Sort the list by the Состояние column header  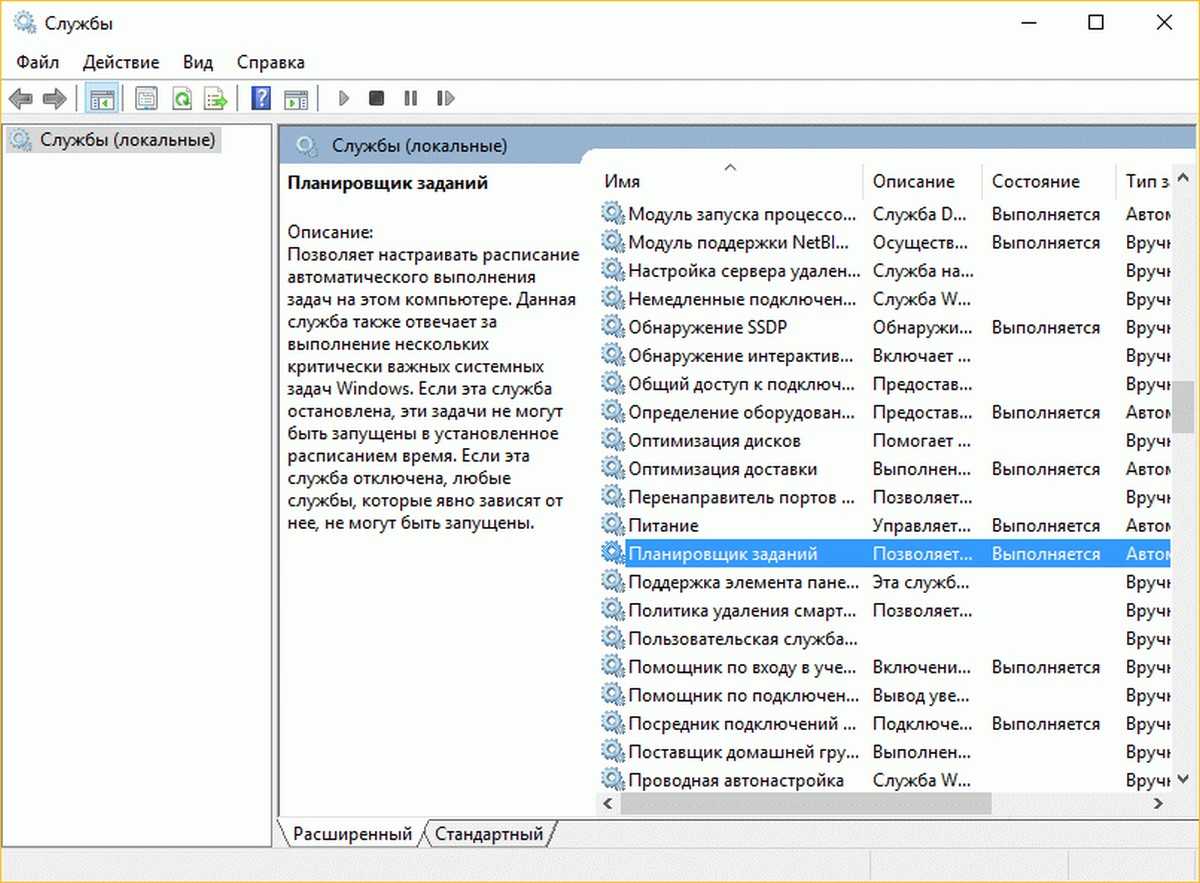point(1035,181)
